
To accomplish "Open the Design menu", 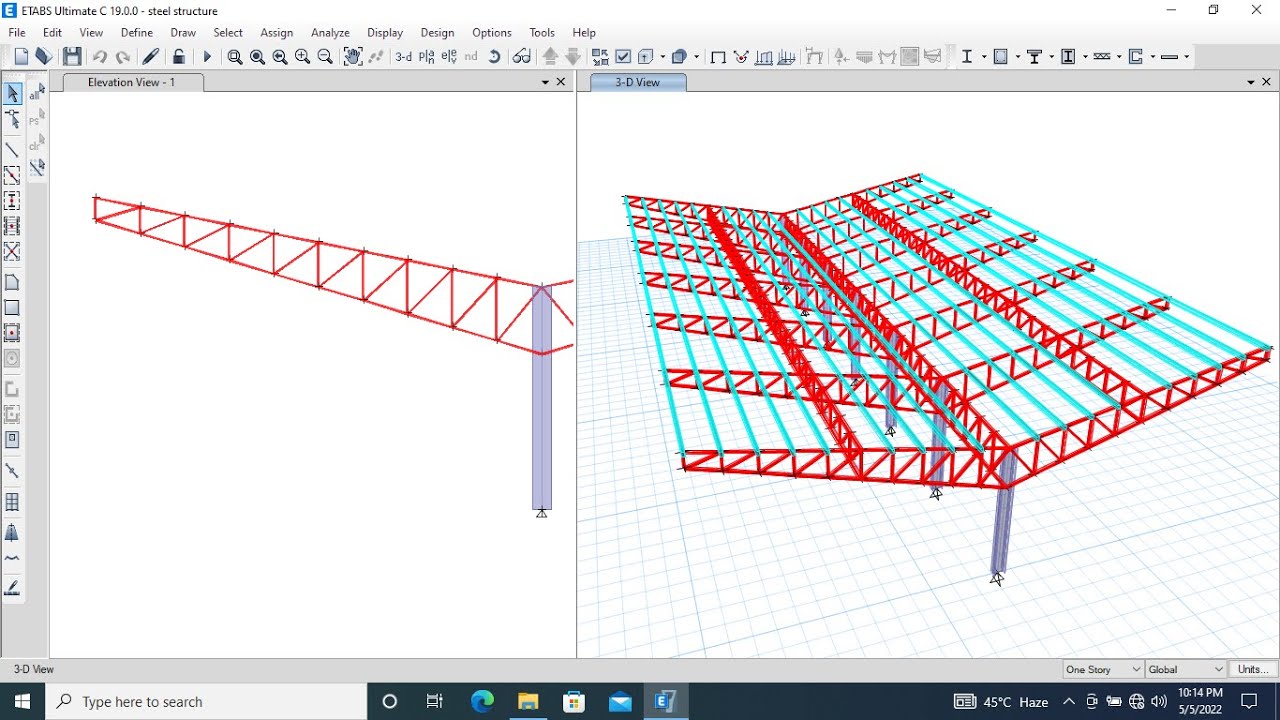I will coord(437,32).
